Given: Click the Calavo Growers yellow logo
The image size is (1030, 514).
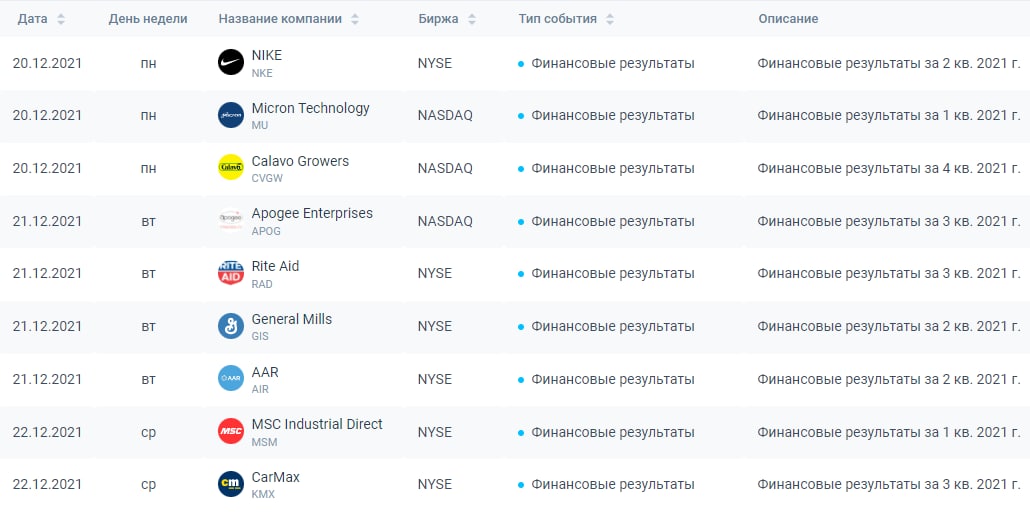Looking at the screenshot, I should click(231, 168).
